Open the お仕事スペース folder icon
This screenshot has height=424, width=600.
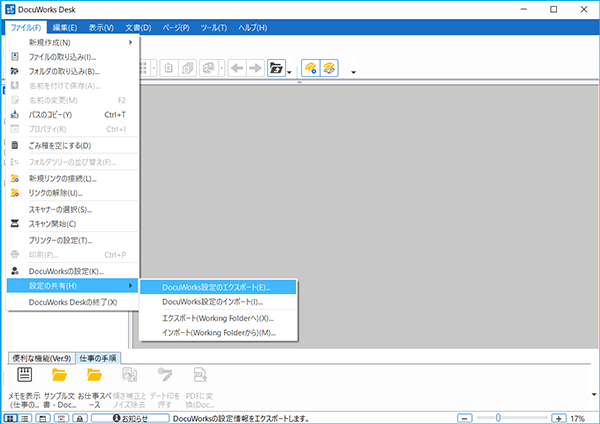[x=95, y=375]
